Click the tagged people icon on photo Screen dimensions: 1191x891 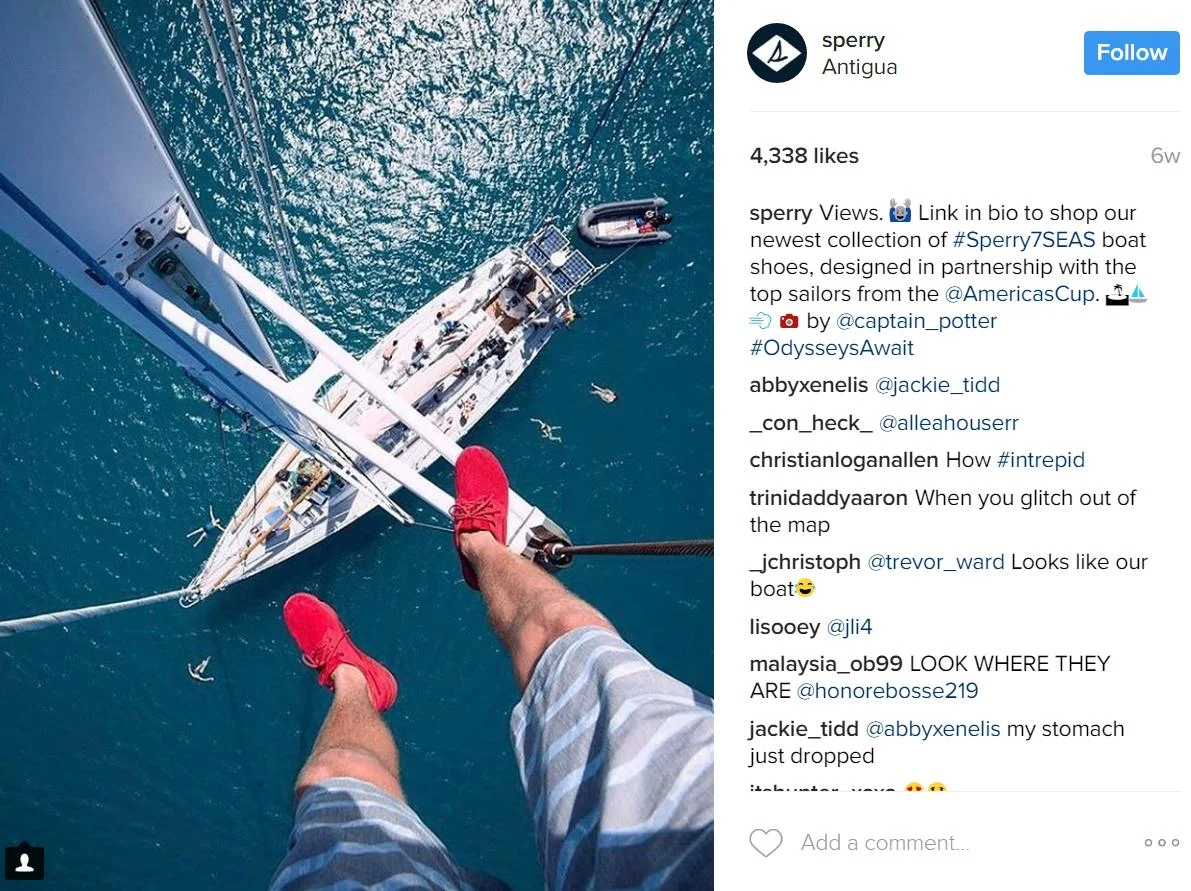(x=24, y=862)
